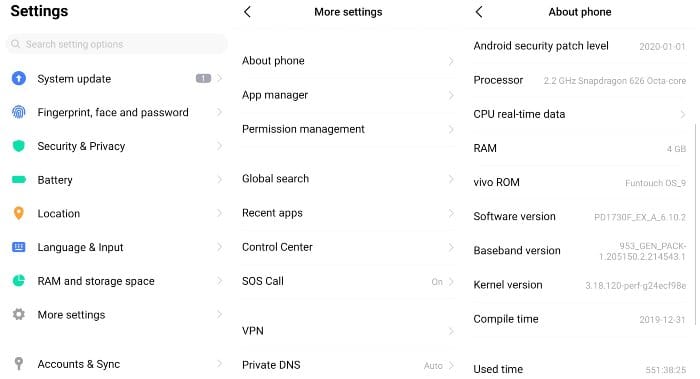Select the Security & Privacy shield icon
The image size is (700, 379).
click(x=19, y=146)
